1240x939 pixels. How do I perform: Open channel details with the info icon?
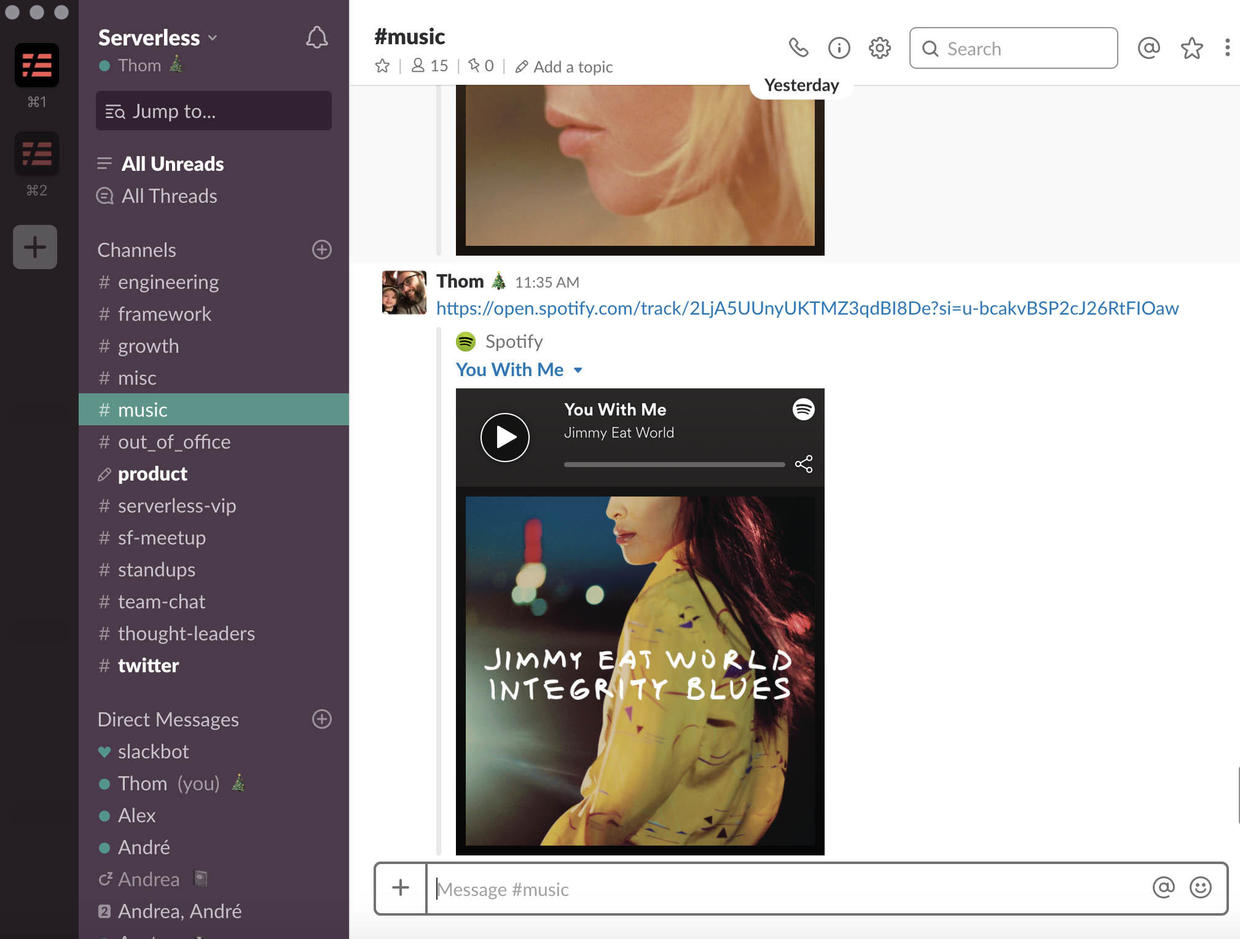(x=839, y=47)
